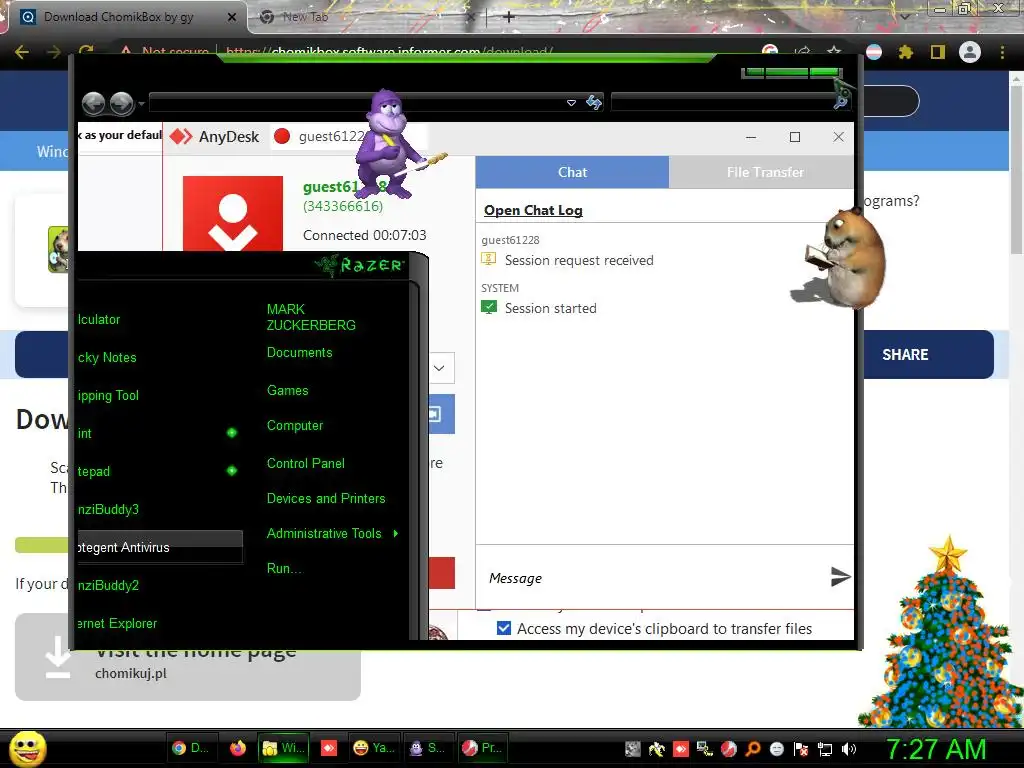Launch Protegent Antivirus from the Start menu
The width and height of the screenshot is (1024, 768).
160,547
